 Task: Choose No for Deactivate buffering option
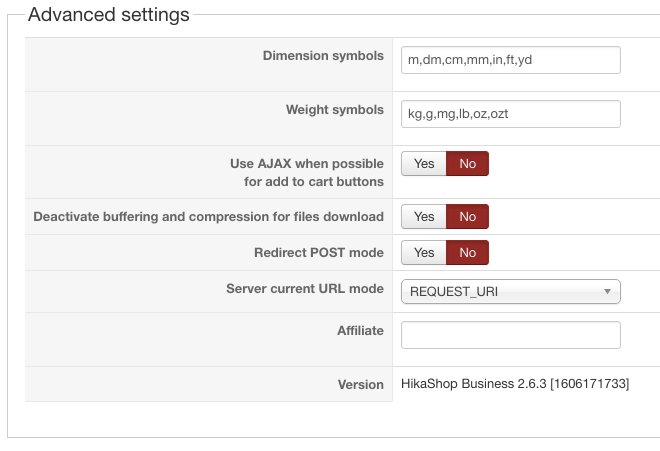[467, 216]
